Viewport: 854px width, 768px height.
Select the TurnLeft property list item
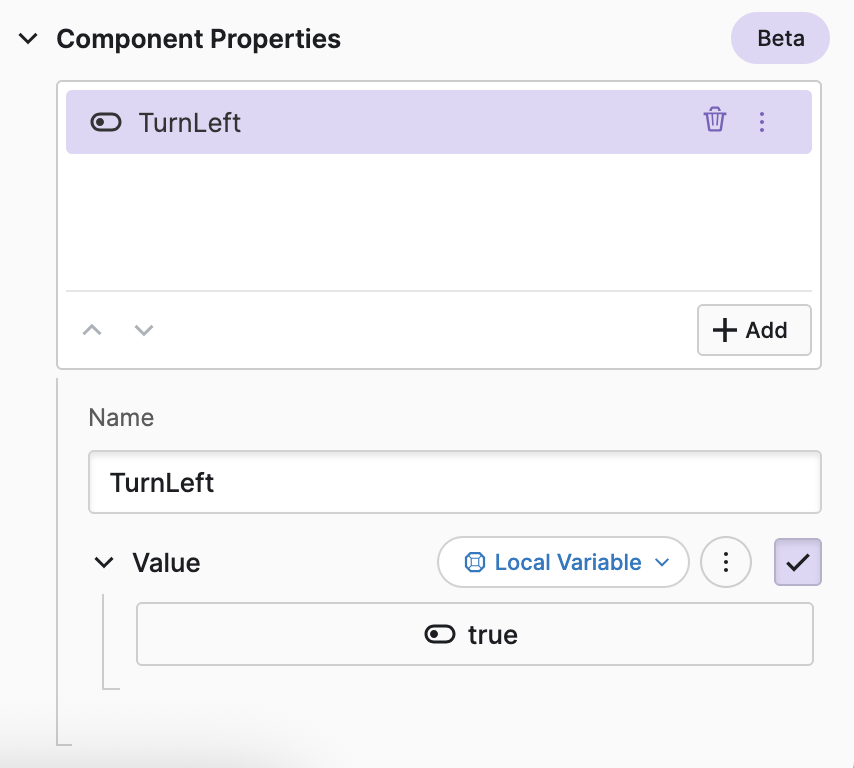click(x=400, y=122)
